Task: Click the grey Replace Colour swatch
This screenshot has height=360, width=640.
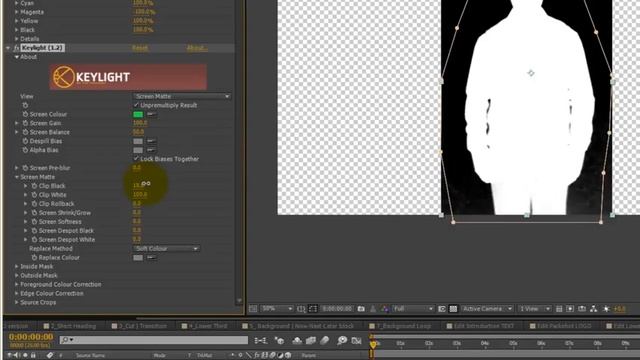Action: point(138,258)
